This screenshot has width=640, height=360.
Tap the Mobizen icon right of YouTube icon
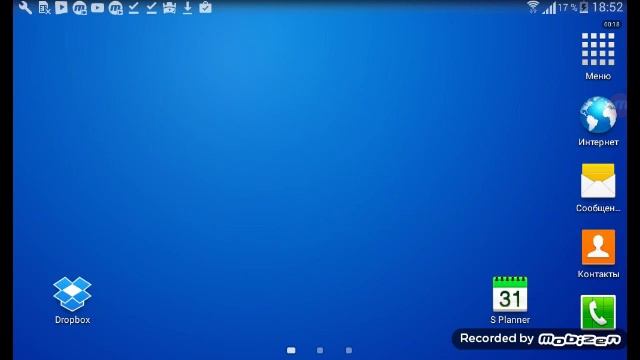tap(116, 8)
